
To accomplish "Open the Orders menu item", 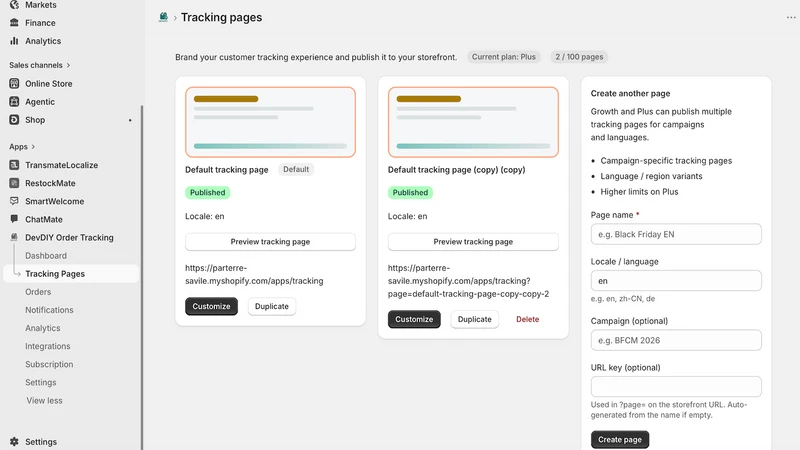I will (x=38, y=292).
